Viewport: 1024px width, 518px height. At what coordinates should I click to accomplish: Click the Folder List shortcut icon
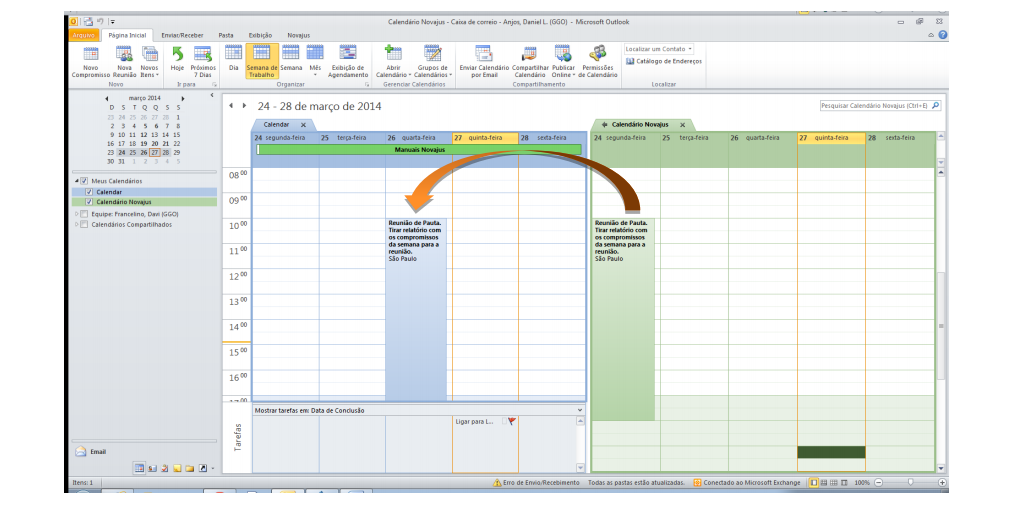point(189,468)
